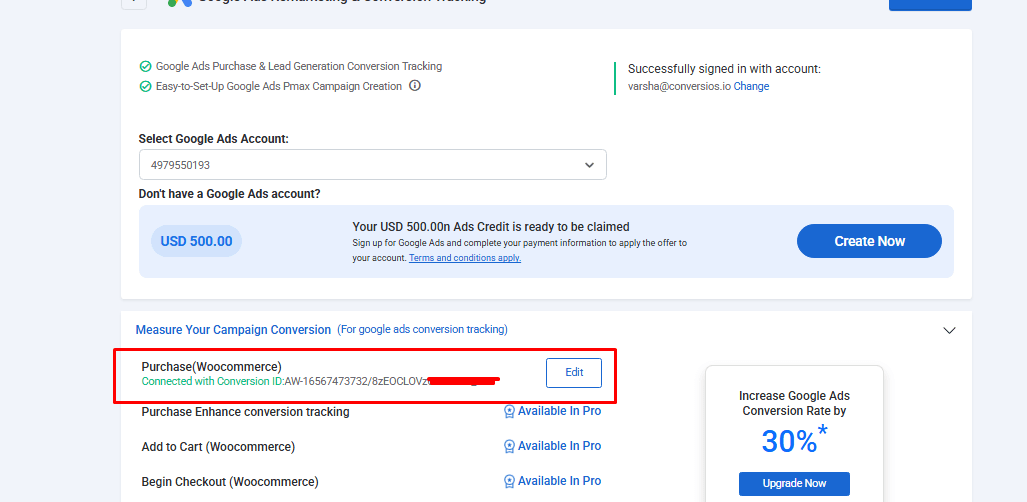Click the Pro badge icon for Begin Checkout
Image resolution: width=1027 pixels, height=502 pixels.
(x=509, y=482)
